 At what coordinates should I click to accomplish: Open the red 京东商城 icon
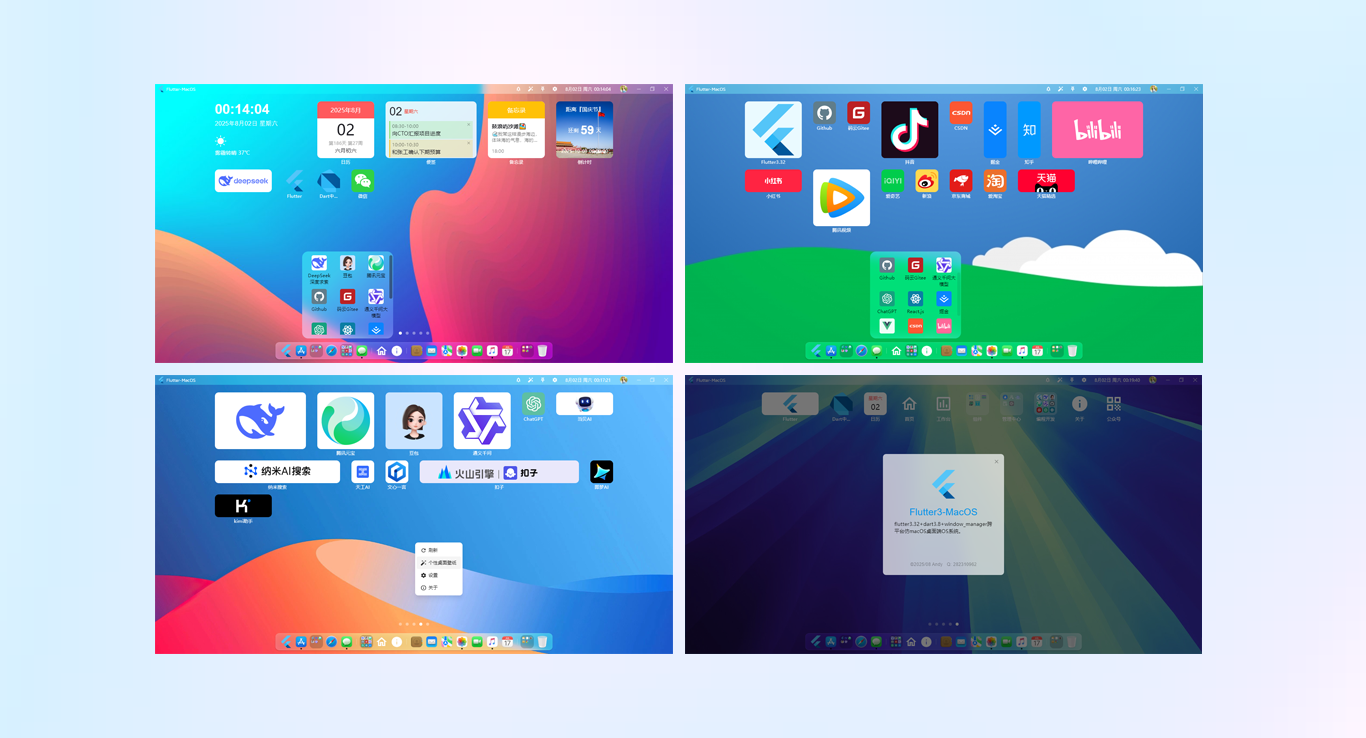pyautogui.click(x=960, y=181)
